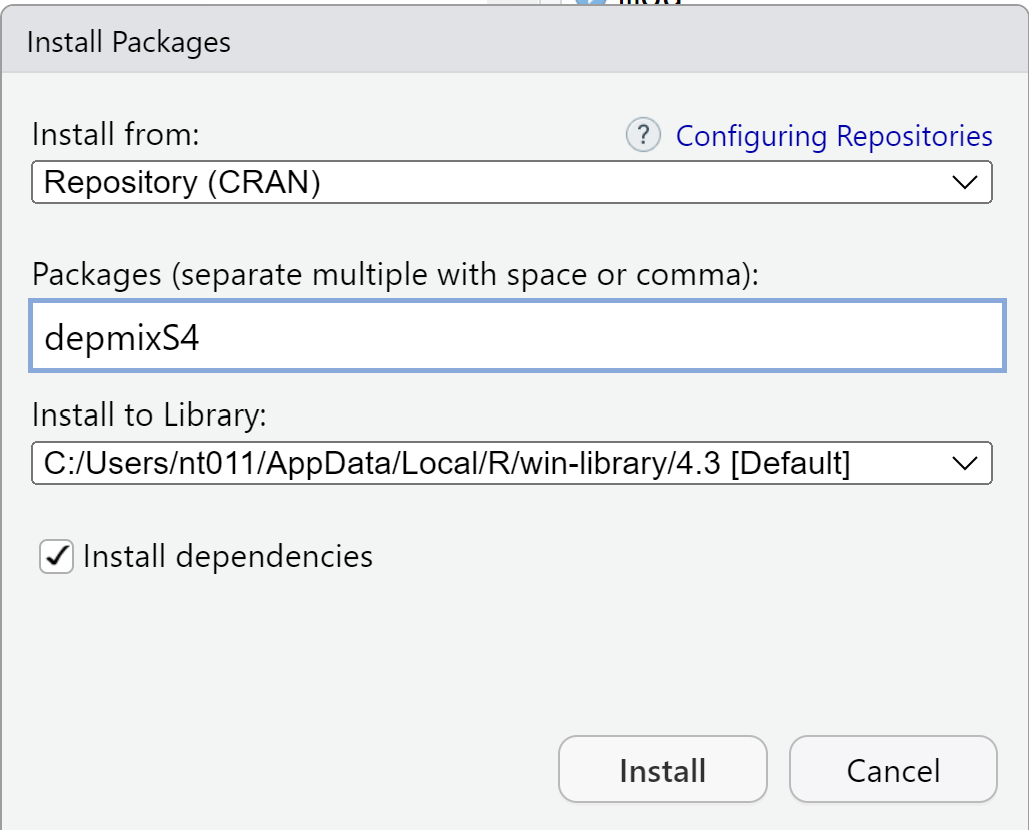Click the Install dependencies label text

pyautogui.click(x=227, y=556)
